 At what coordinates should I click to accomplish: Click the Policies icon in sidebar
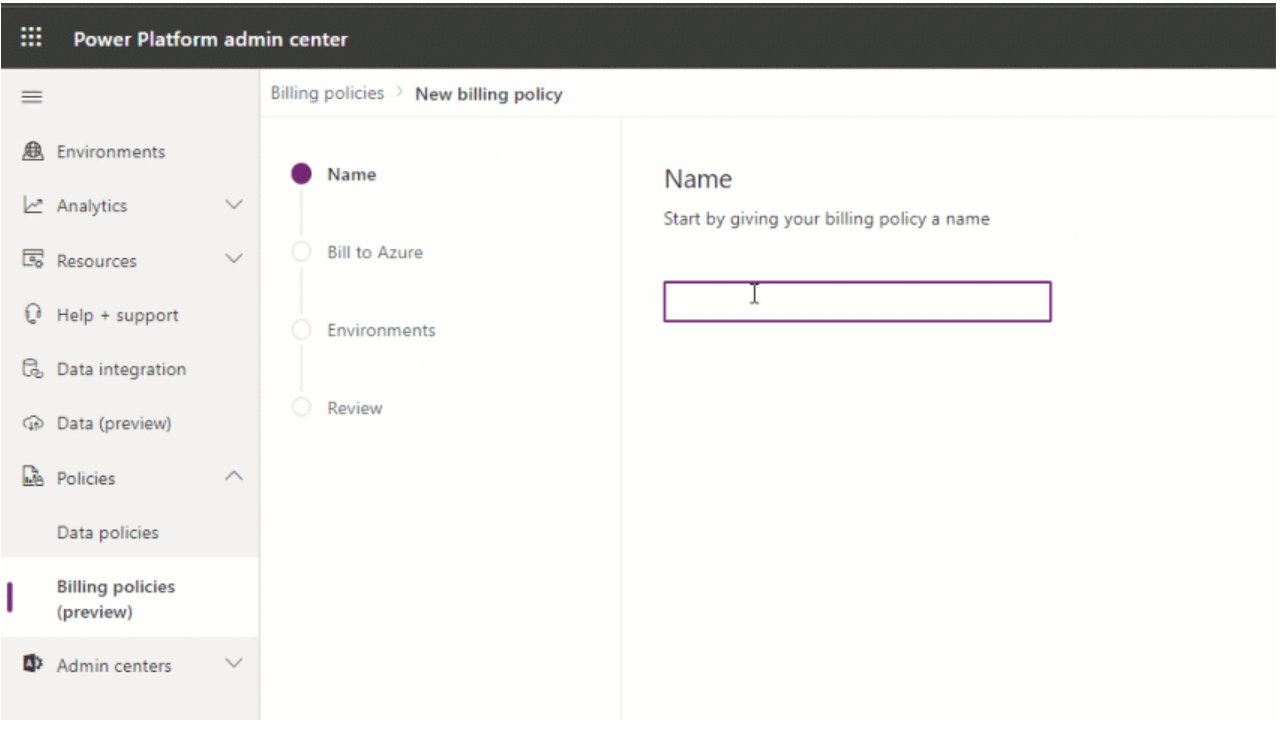click(x=33, y=478)
